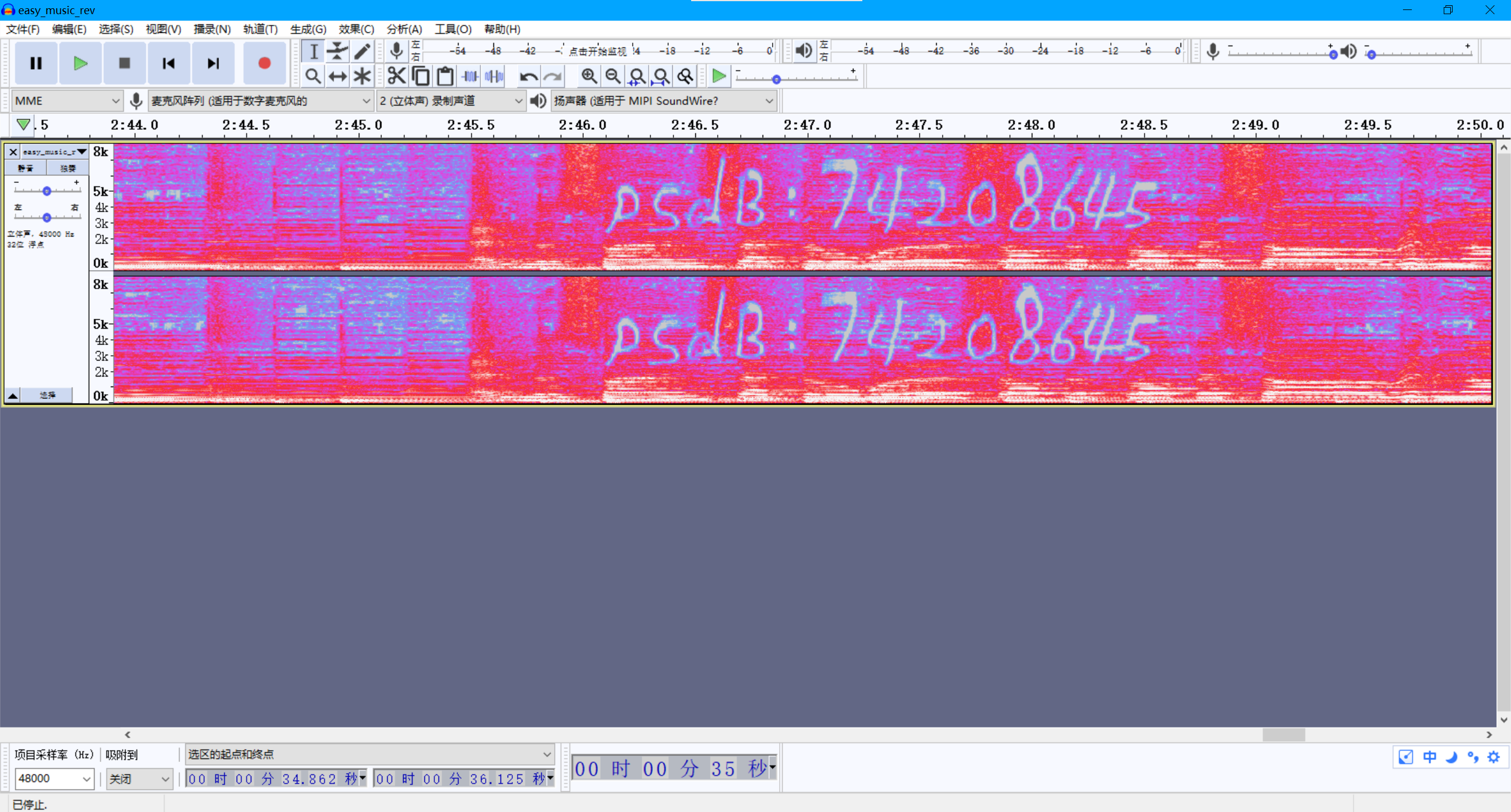Toggle the track Solo button

coord(68,168)
